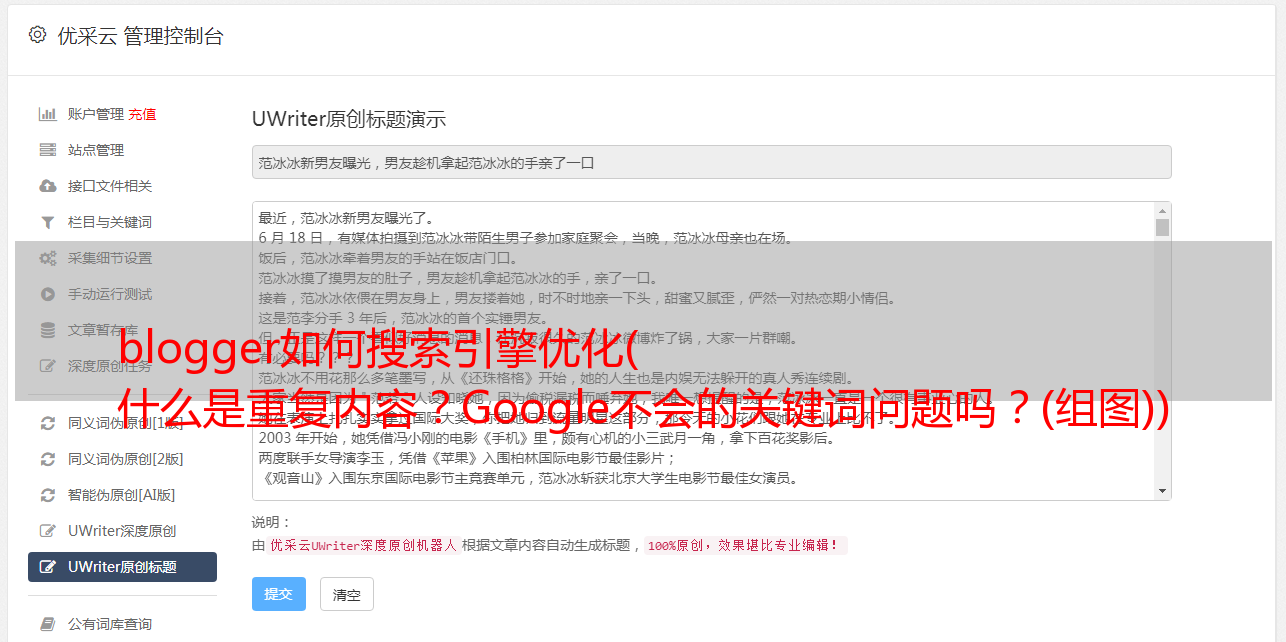Viewport: 1286px width, 642px height.
Task: Clear the form with 清空 button
Action: (x=346, y=594)
